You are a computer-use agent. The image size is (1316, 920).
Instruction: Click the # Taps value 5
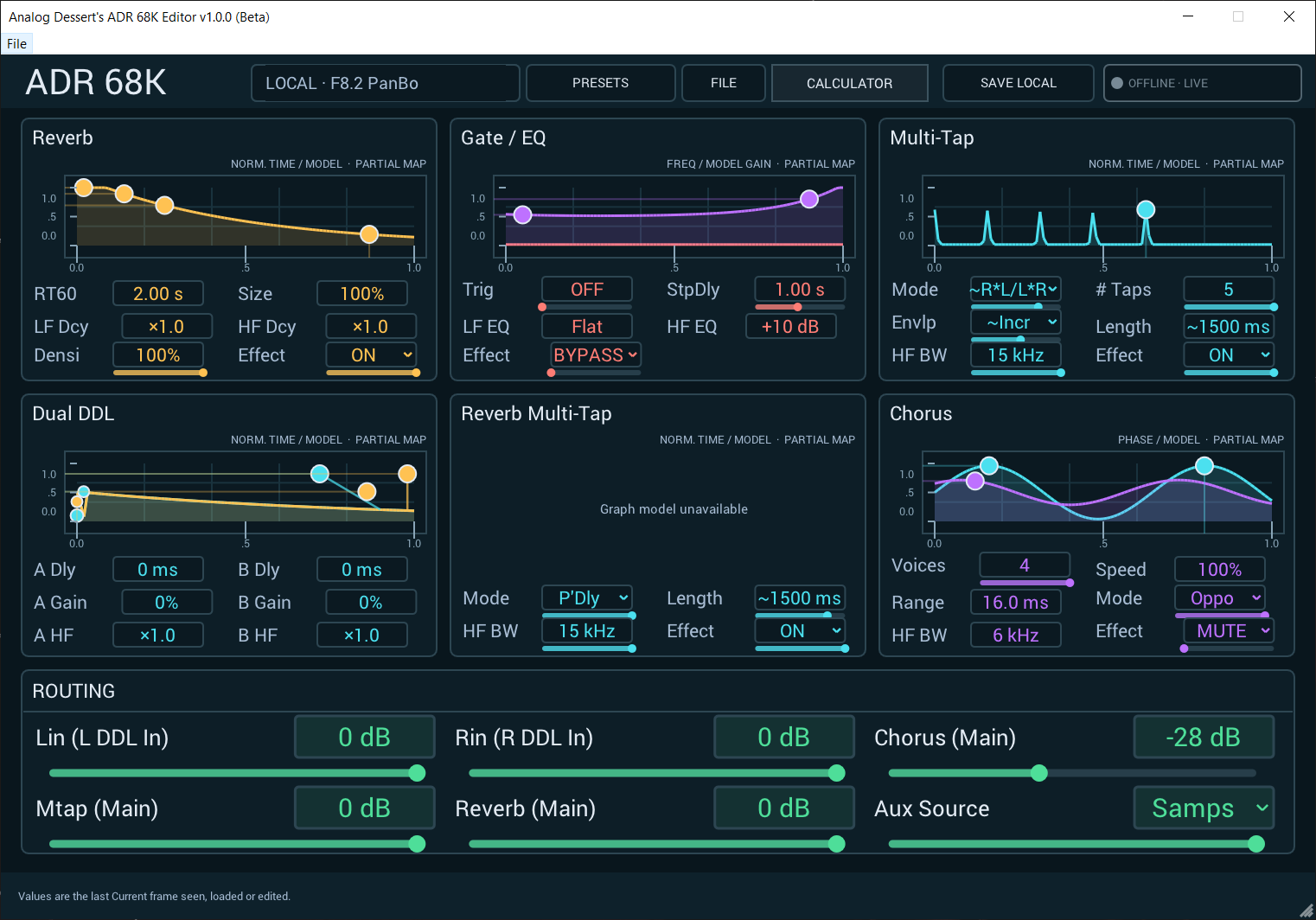1229,290
